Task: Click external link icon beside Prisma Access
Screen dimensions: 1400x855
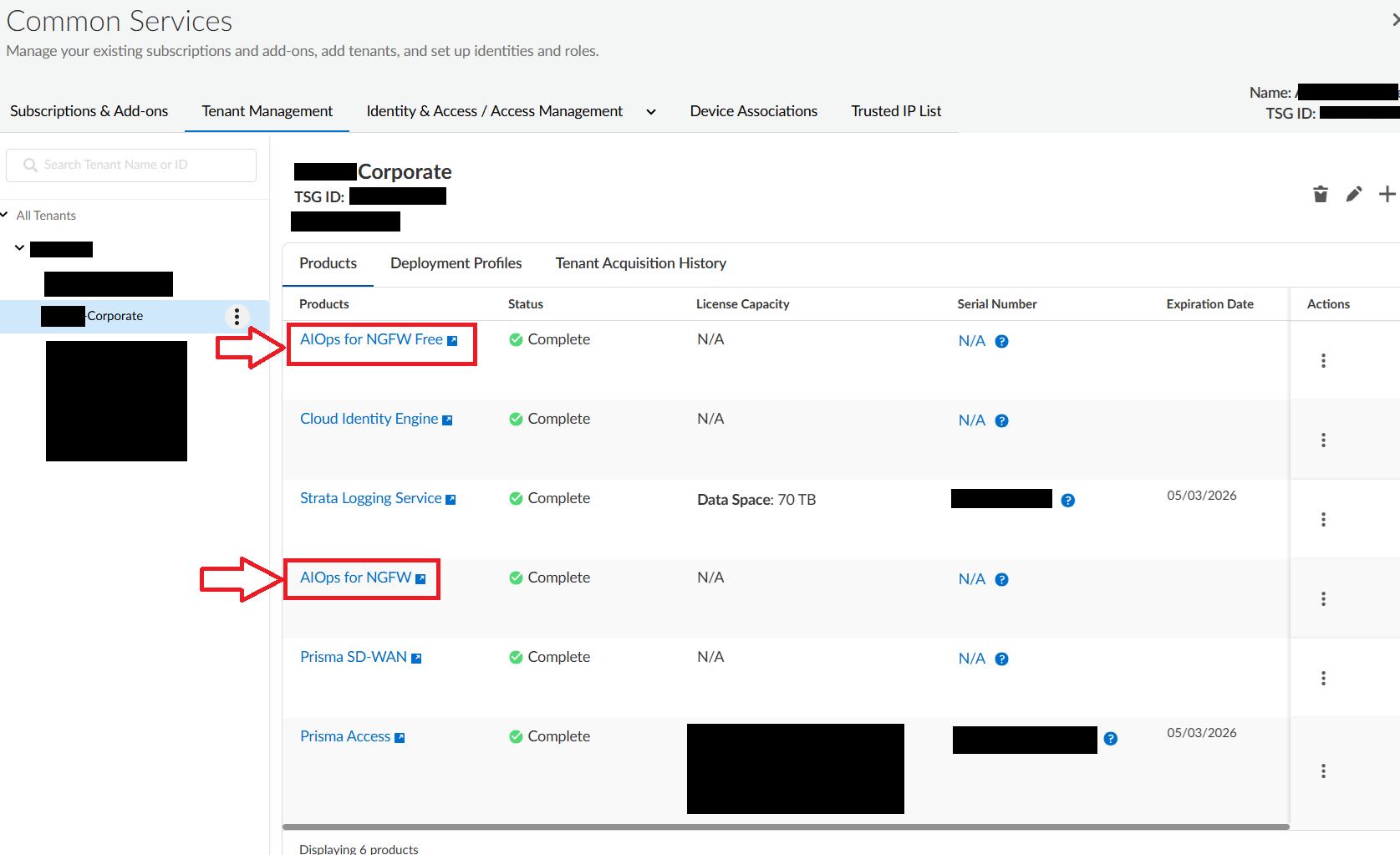Action: 400,737
